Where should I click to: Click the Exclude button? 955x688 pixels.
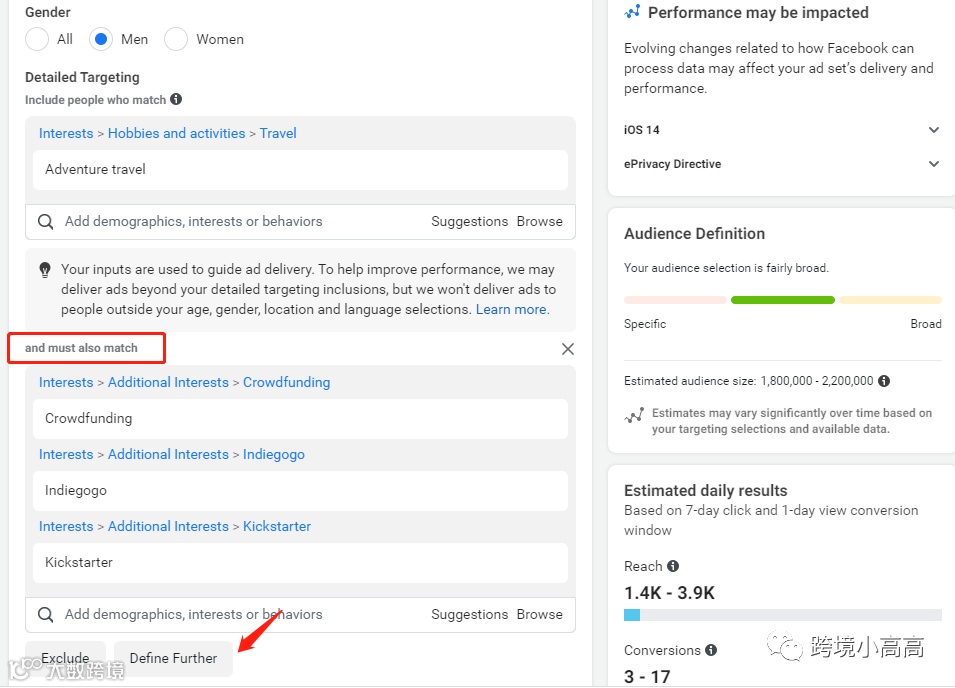[65, 658]
